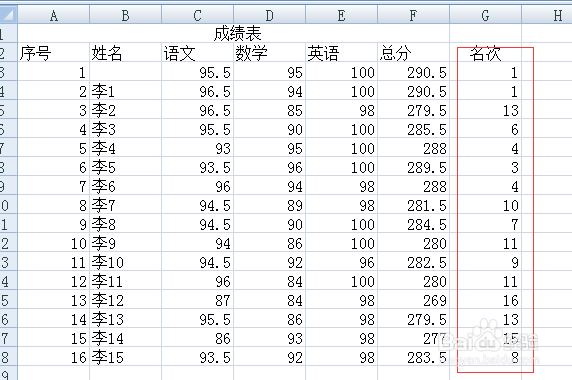Click total score 284.5 in 李8 row

(413, 224)
